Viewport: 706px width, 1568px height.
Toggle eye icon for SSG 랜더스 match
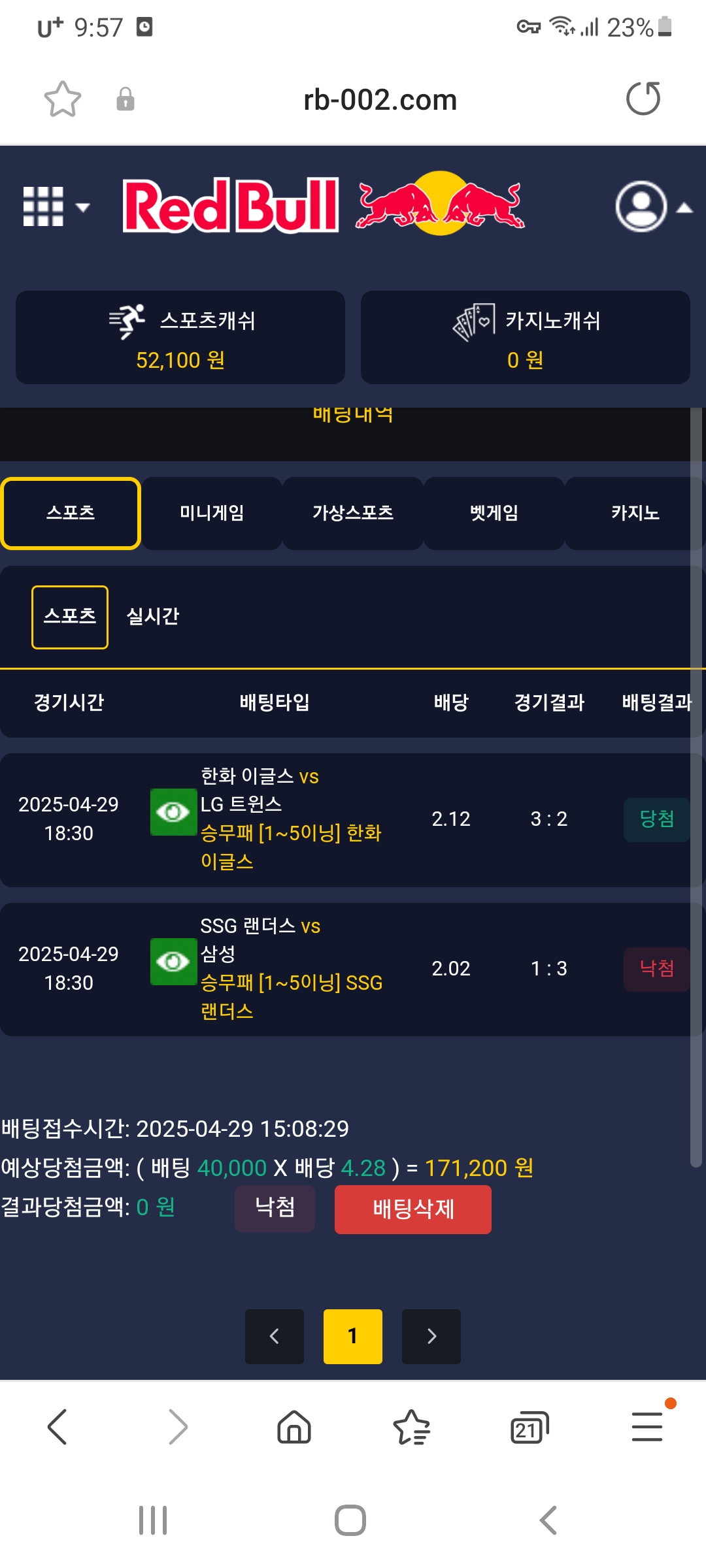[x=173, y=962]
